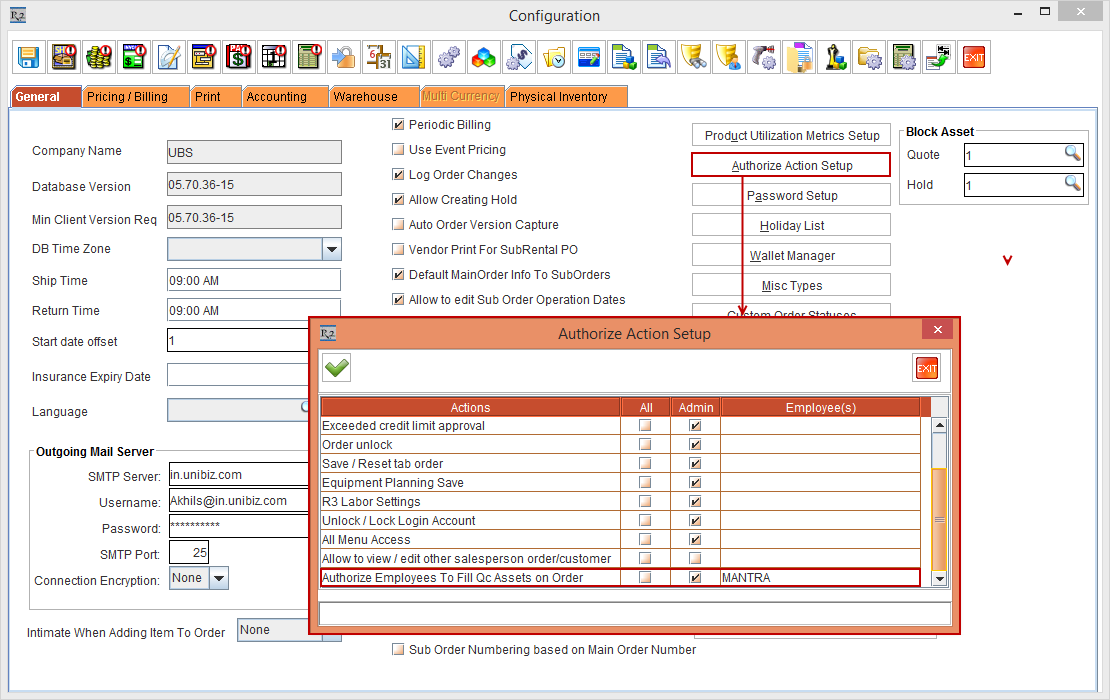Open the calendar icon showing 31

378,57
